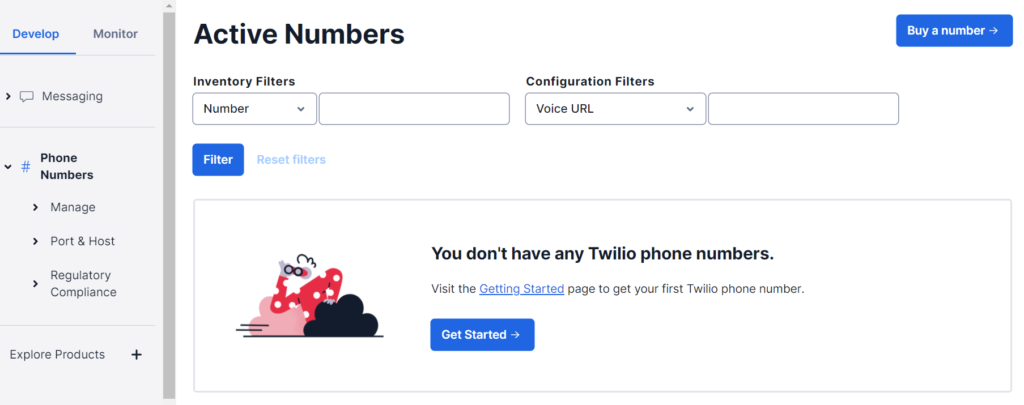Screen dimensions: 1024x405
Task: Click the Buy a number button
Action: (x=953, y=30)
